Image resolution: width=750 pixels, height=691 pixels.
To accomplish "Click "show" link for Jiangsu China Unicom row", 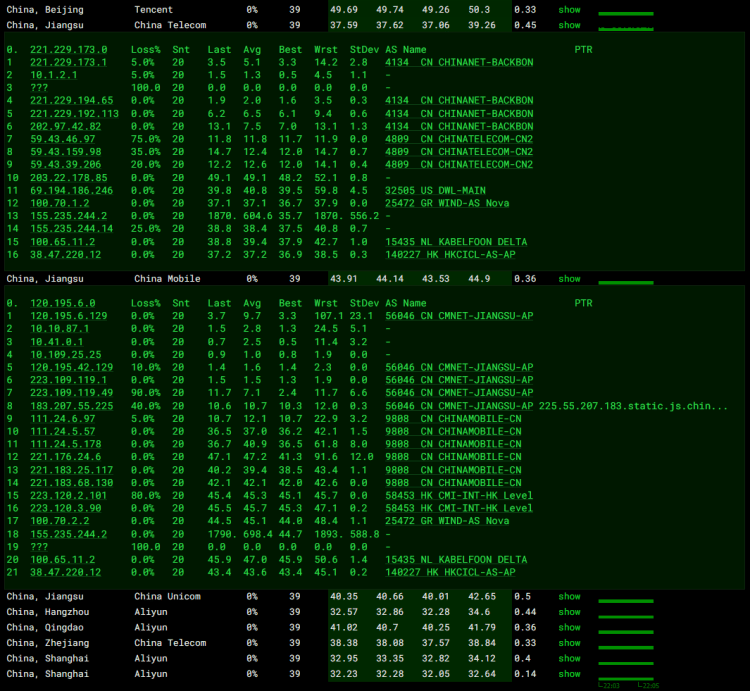I will tap(569, 596).
